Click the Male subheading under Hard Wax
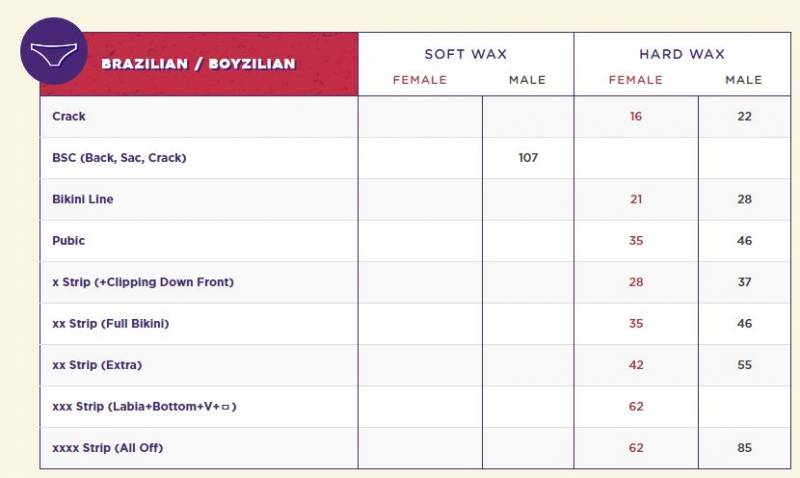 [744, 80]
